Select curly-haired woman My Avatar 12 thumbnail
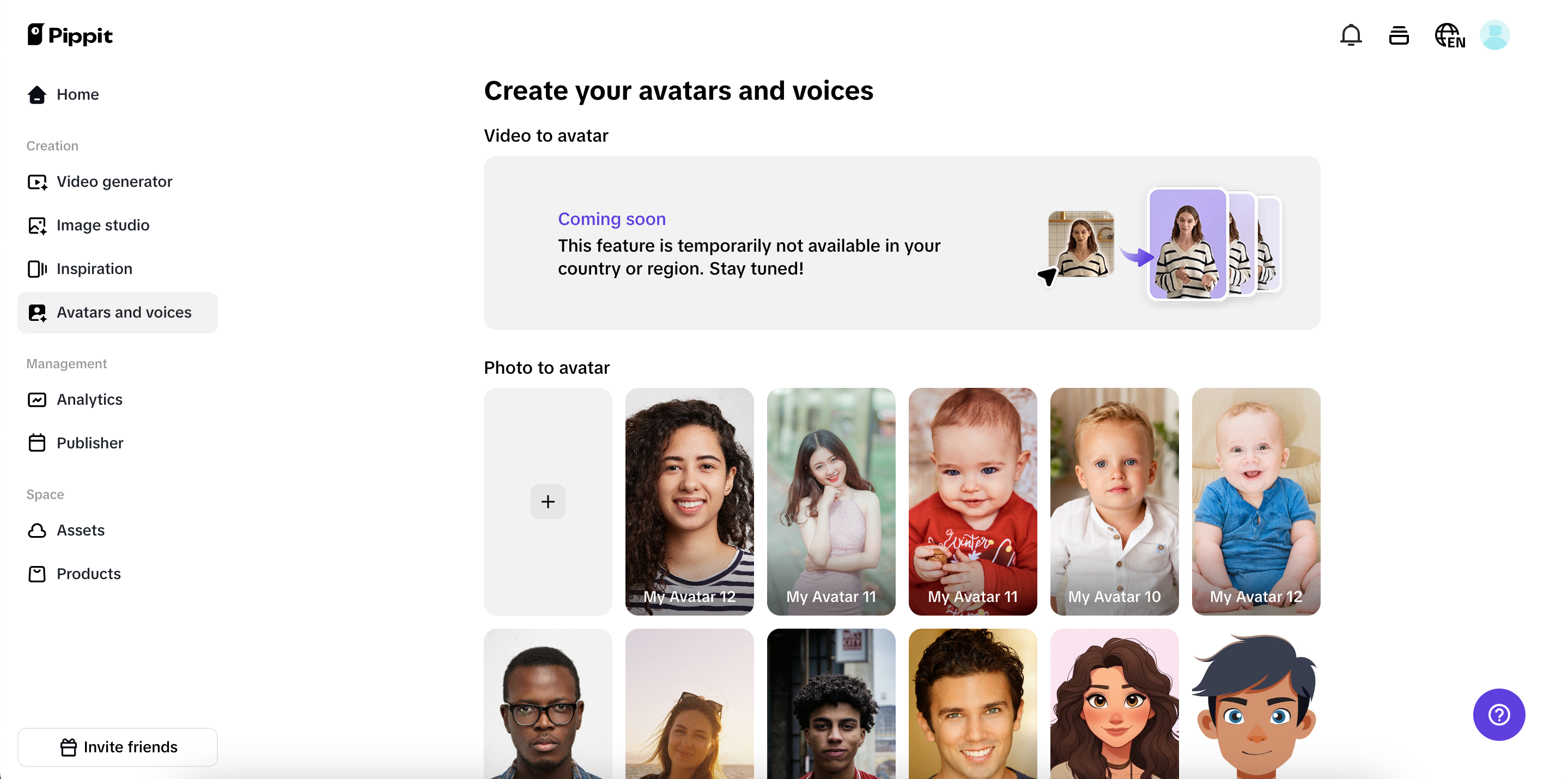This screenshot has height=779, width=1568. tap(689, 501)
